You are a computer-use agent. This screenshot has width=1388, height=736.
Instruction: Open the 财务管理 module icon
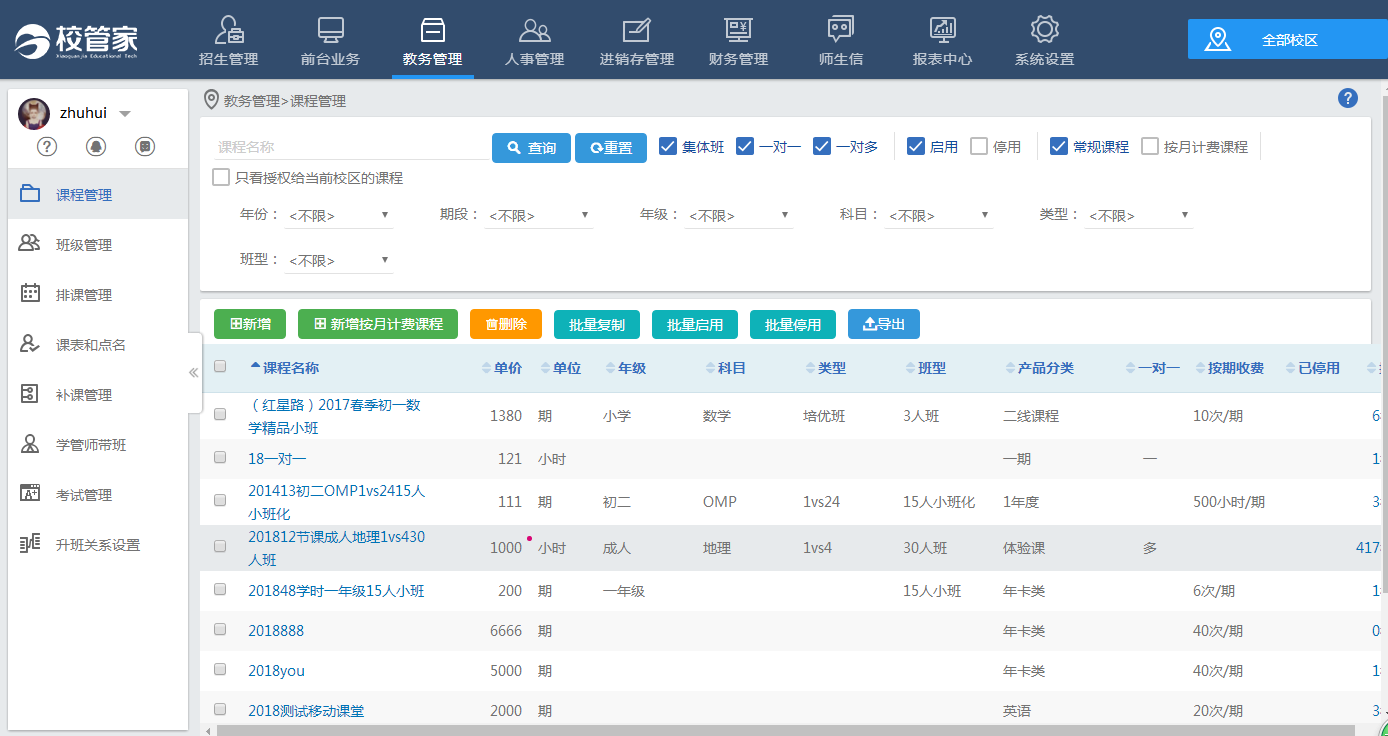pos(738,30)
